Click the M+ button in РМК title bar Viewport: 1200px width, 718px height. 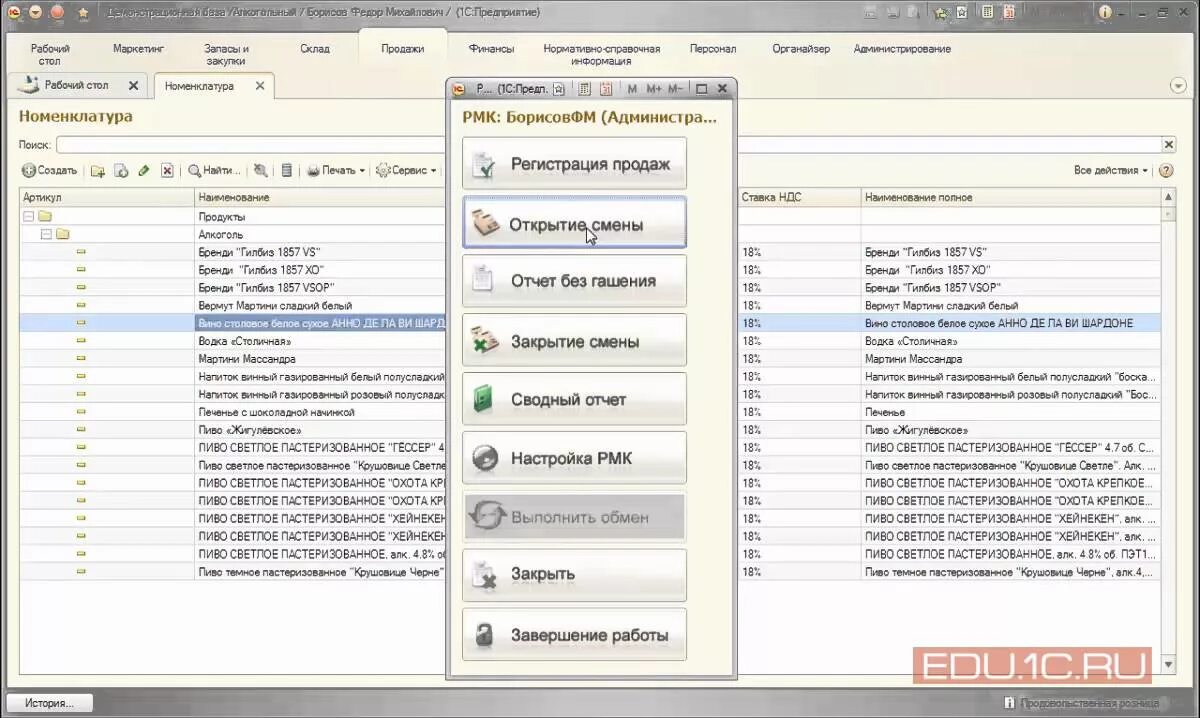(654, 89)
